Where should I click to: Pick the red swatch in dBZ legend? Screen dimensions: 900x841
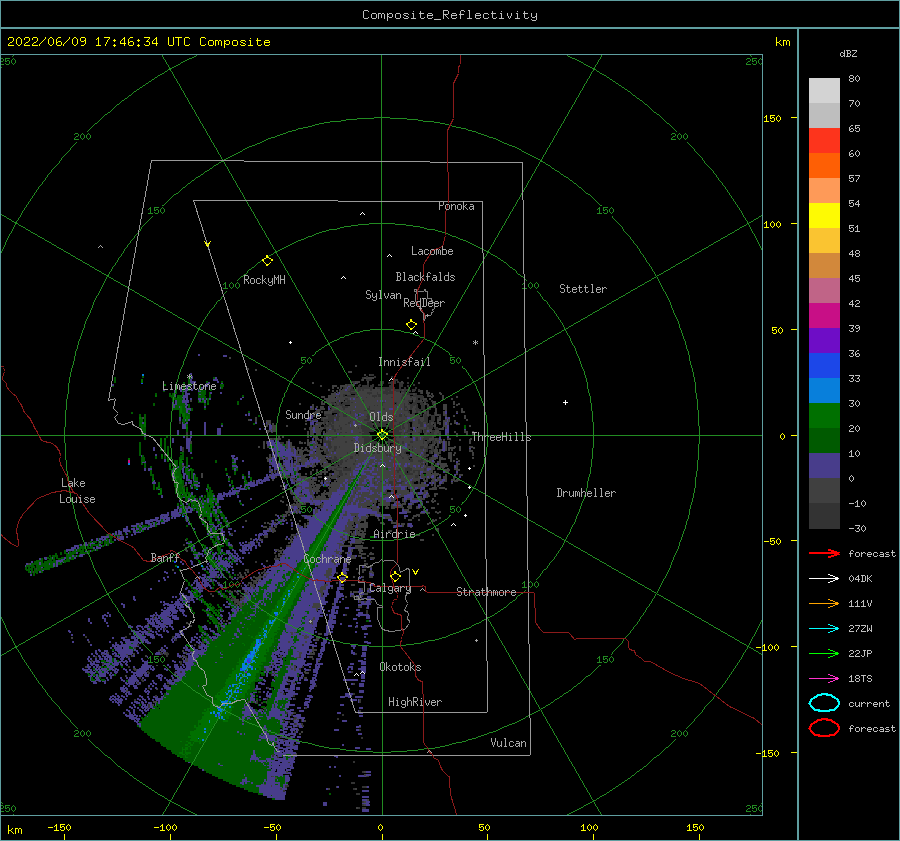[x=824, y=141]
